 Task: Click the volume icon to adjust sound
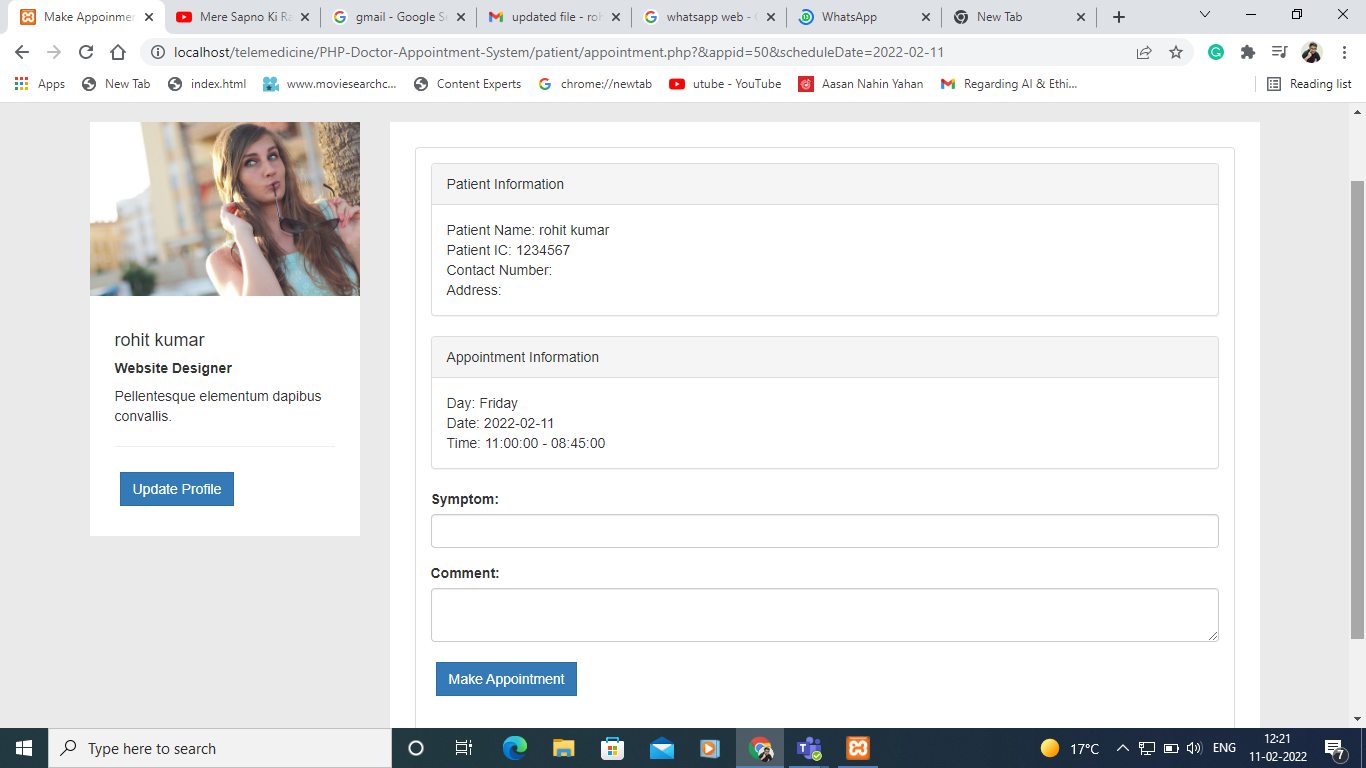tap(1196, 747)
